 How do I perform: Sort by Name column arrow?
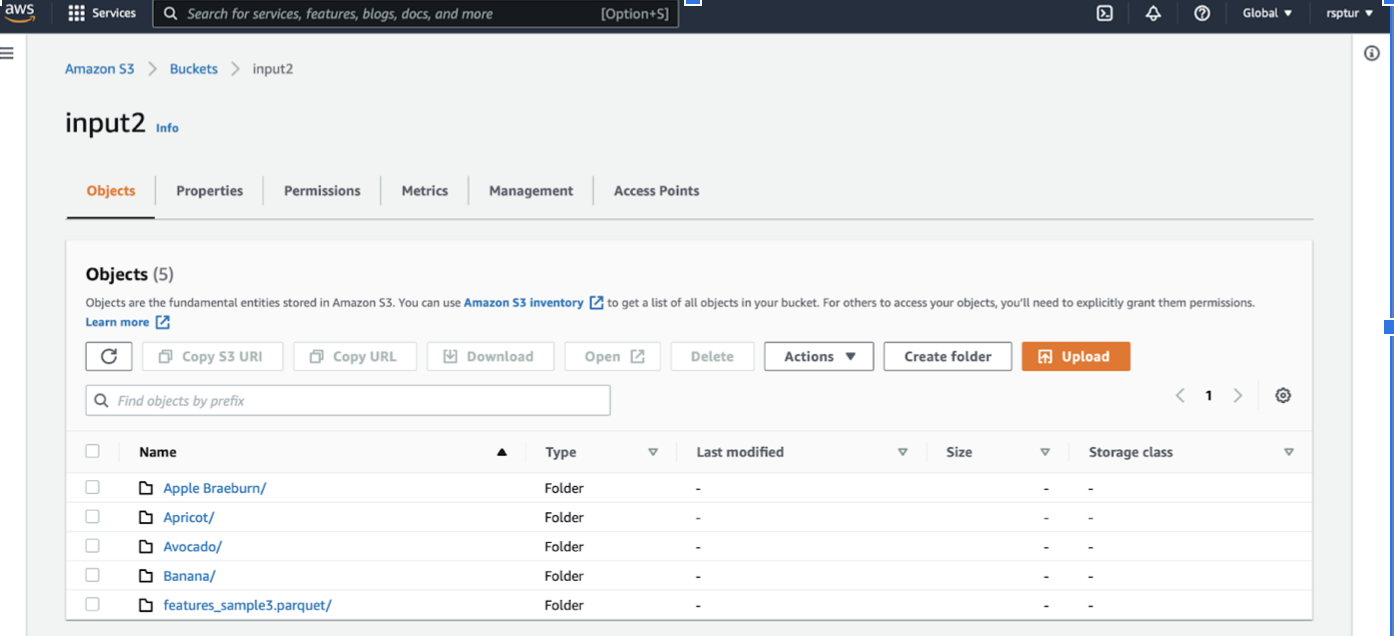pyautogui.click(x=502, y=452)
